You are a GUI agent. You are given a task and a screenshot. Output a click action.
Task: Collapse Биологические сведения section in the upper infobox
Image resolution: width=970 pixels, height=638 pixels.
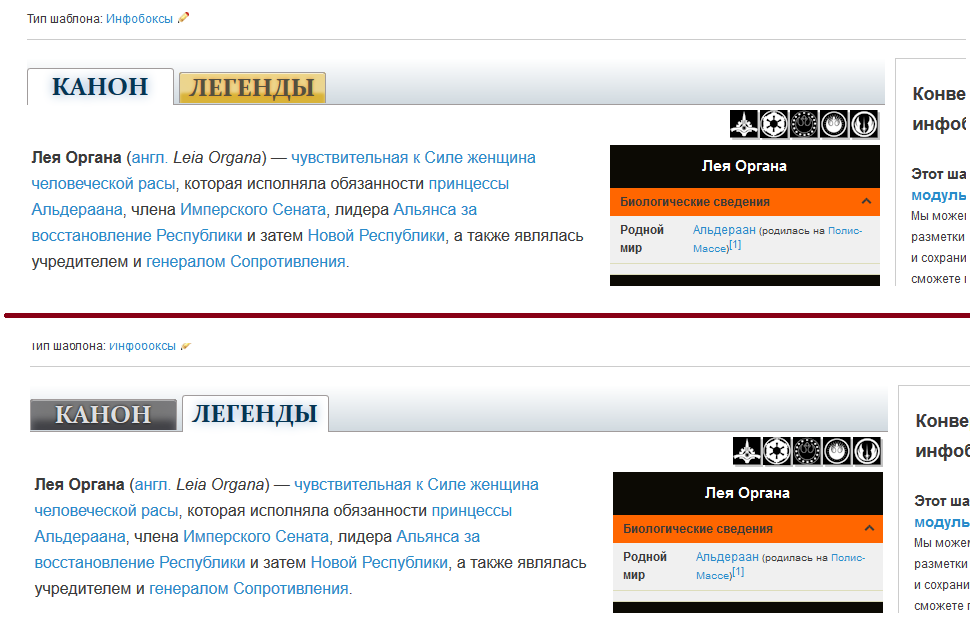coord(866,201)
